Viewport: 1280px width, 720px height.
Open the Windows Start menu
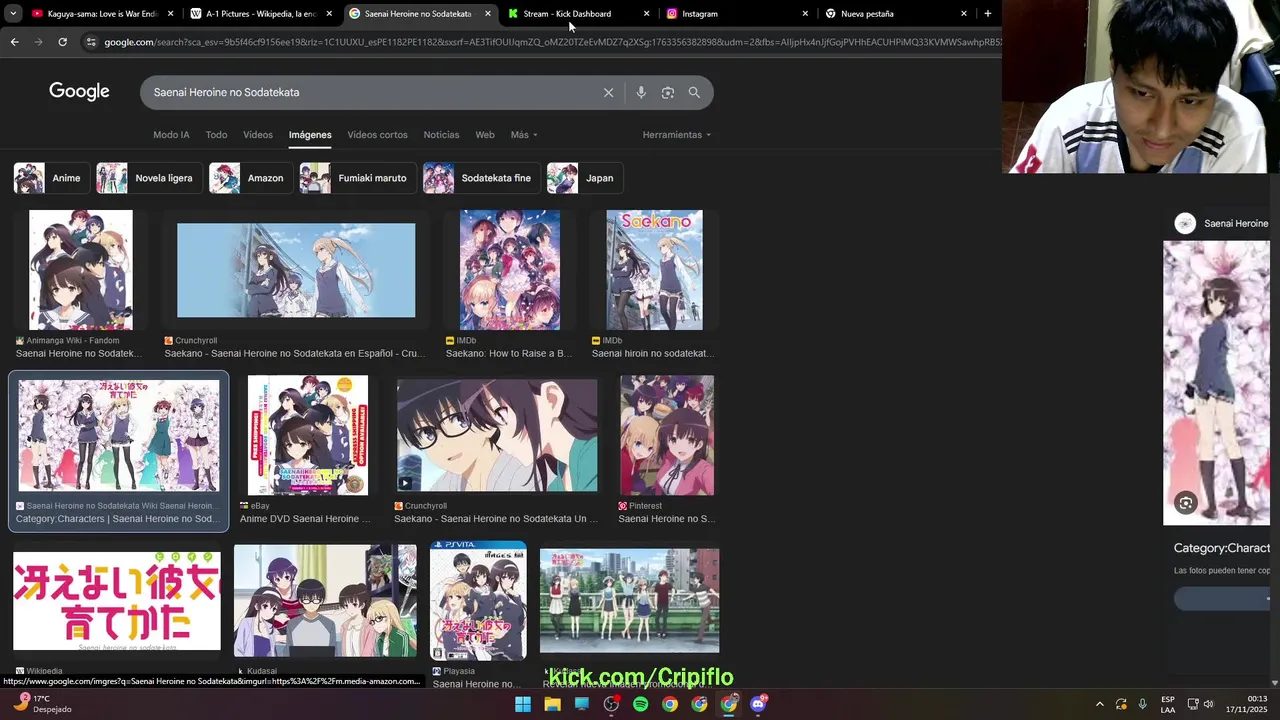coord(523,704)
